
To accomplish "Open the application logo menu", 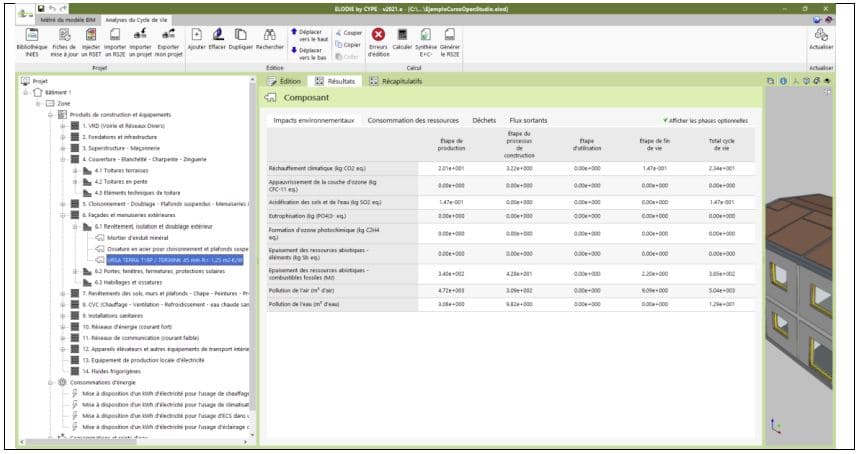I will 24,13.
